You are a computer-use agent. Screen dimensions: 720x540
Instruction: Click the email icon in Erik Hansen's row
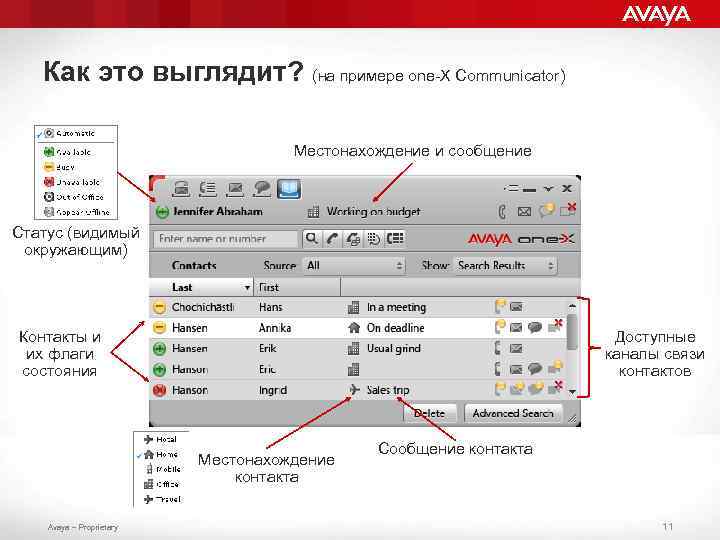pos(516,349)
